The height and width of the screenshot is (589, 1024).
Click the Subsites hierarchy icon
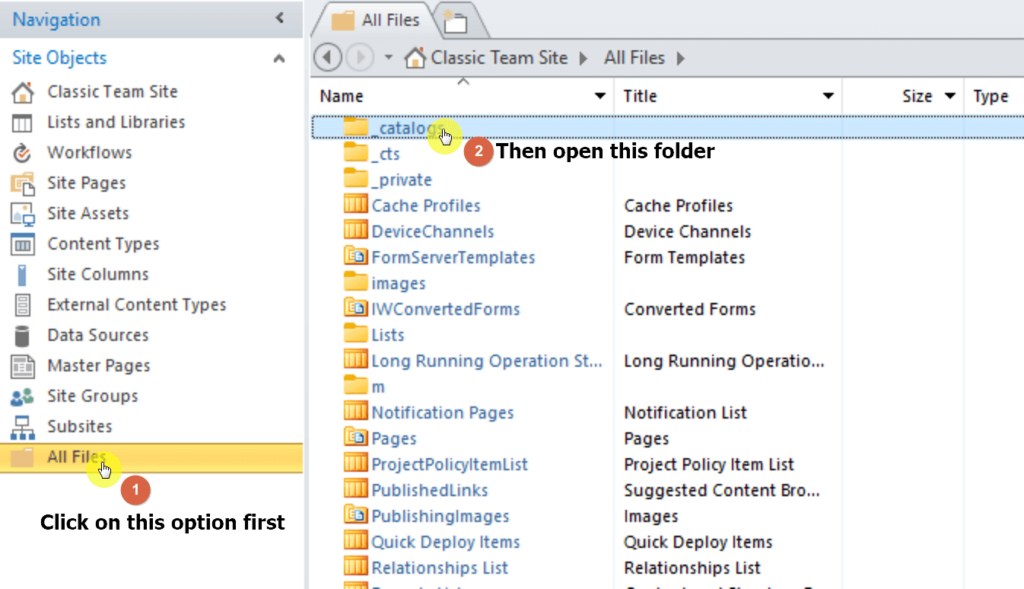tap(22, 427)
